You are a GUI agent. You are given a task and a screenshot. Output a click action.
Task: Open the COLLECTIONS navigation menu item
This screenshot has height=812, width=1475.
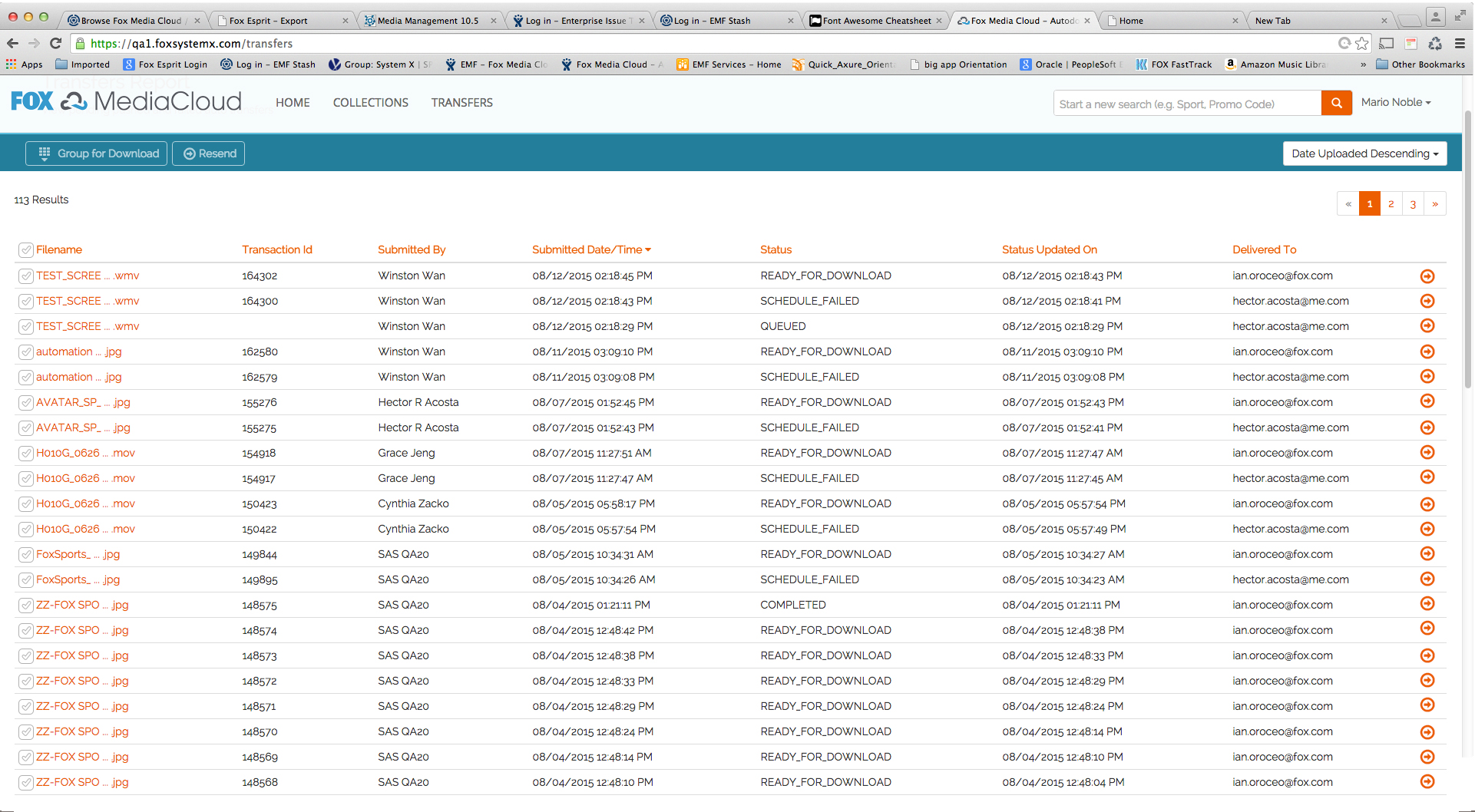370,103
